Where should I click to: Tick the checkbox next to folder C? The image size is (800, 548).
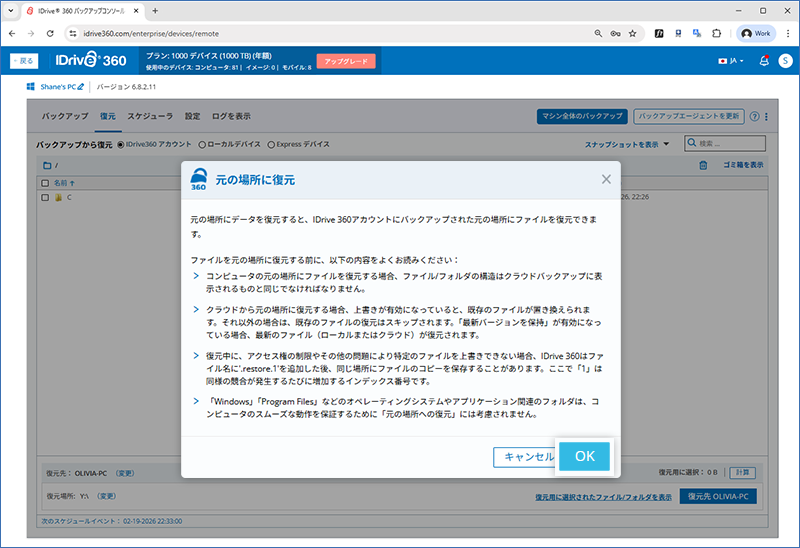pos(45,197)
